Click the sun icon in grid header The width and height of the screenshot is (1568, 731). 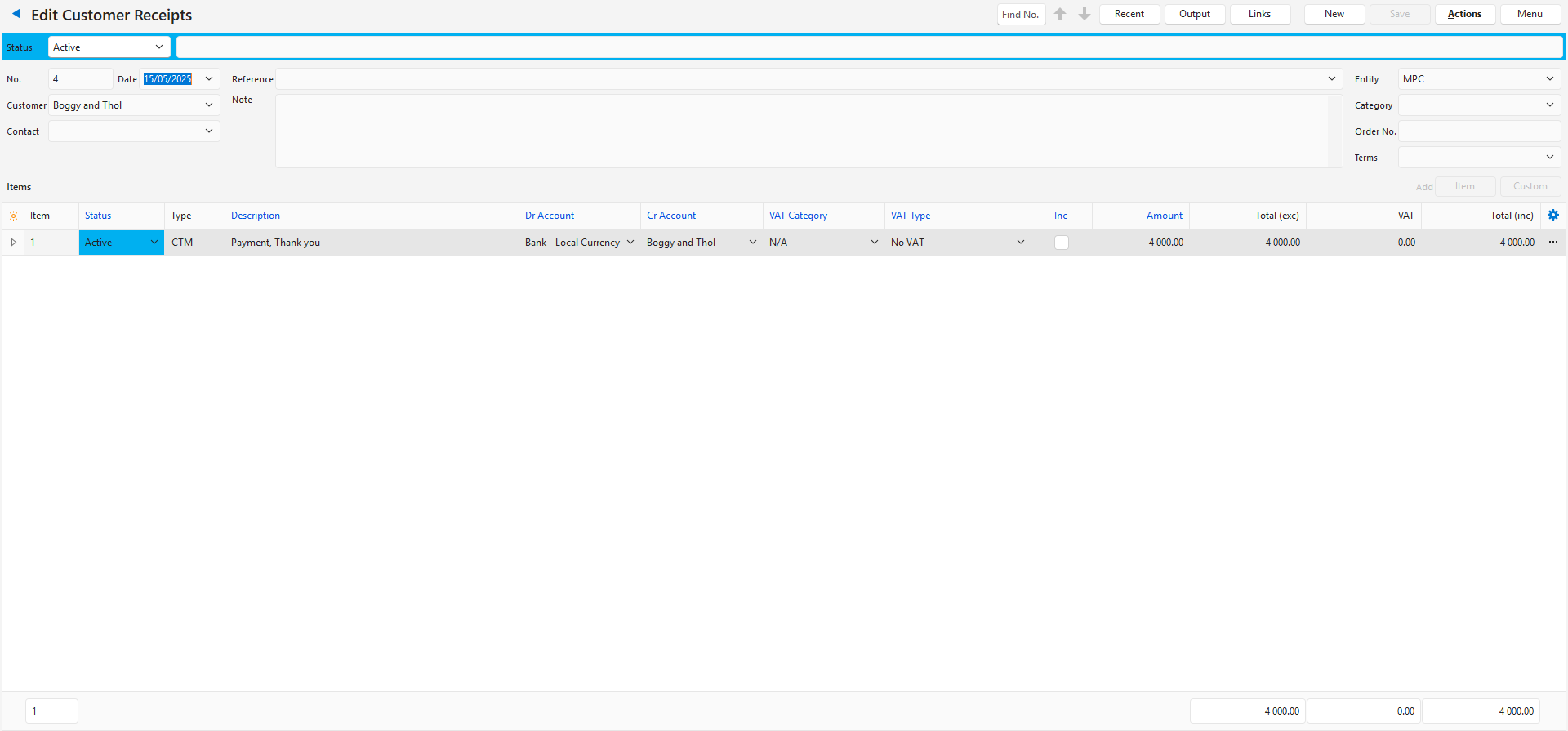13,216
